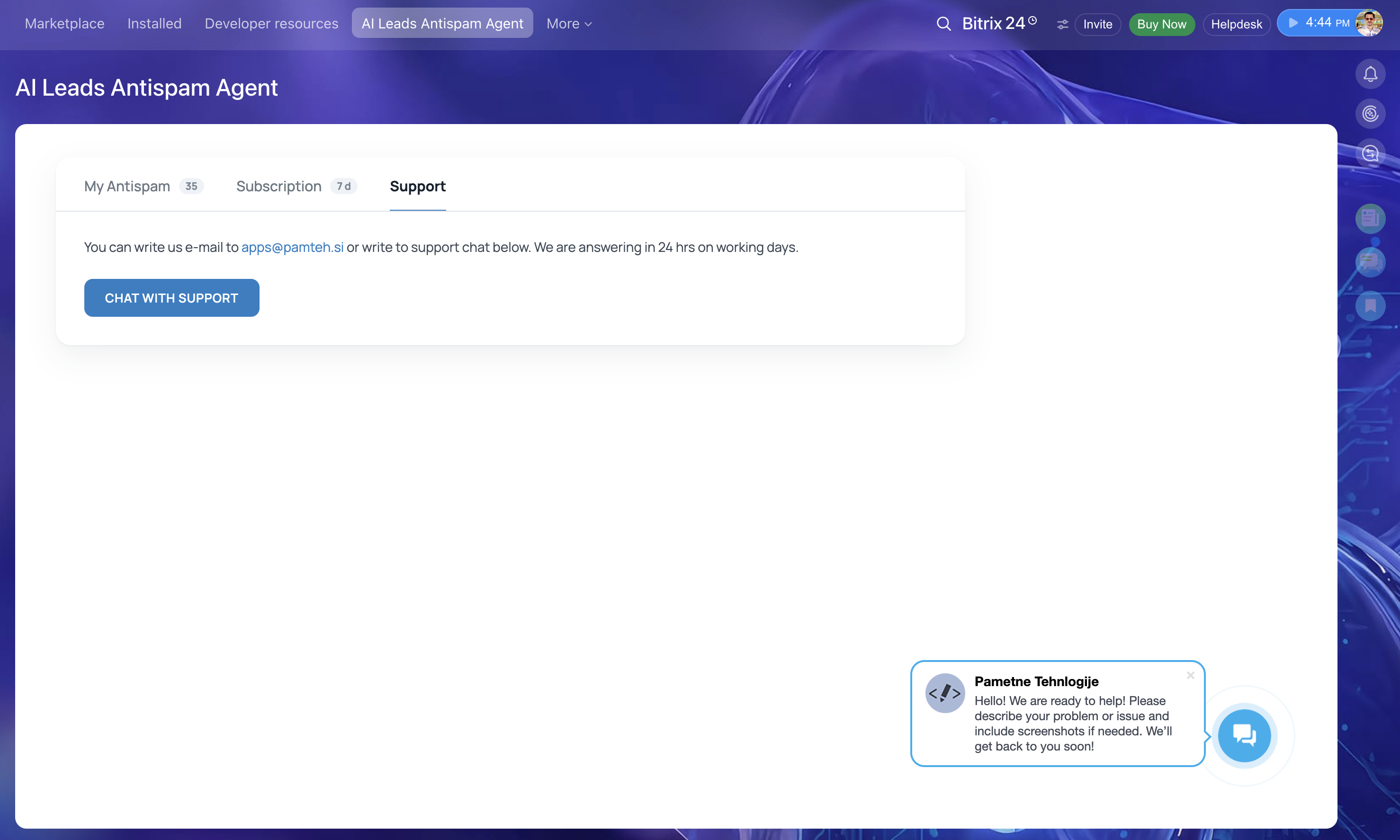This screenshot has height=840, width=1400.
Task: Click the clock icon beside Bitrix 24
Action: (x=1032, y=20)
